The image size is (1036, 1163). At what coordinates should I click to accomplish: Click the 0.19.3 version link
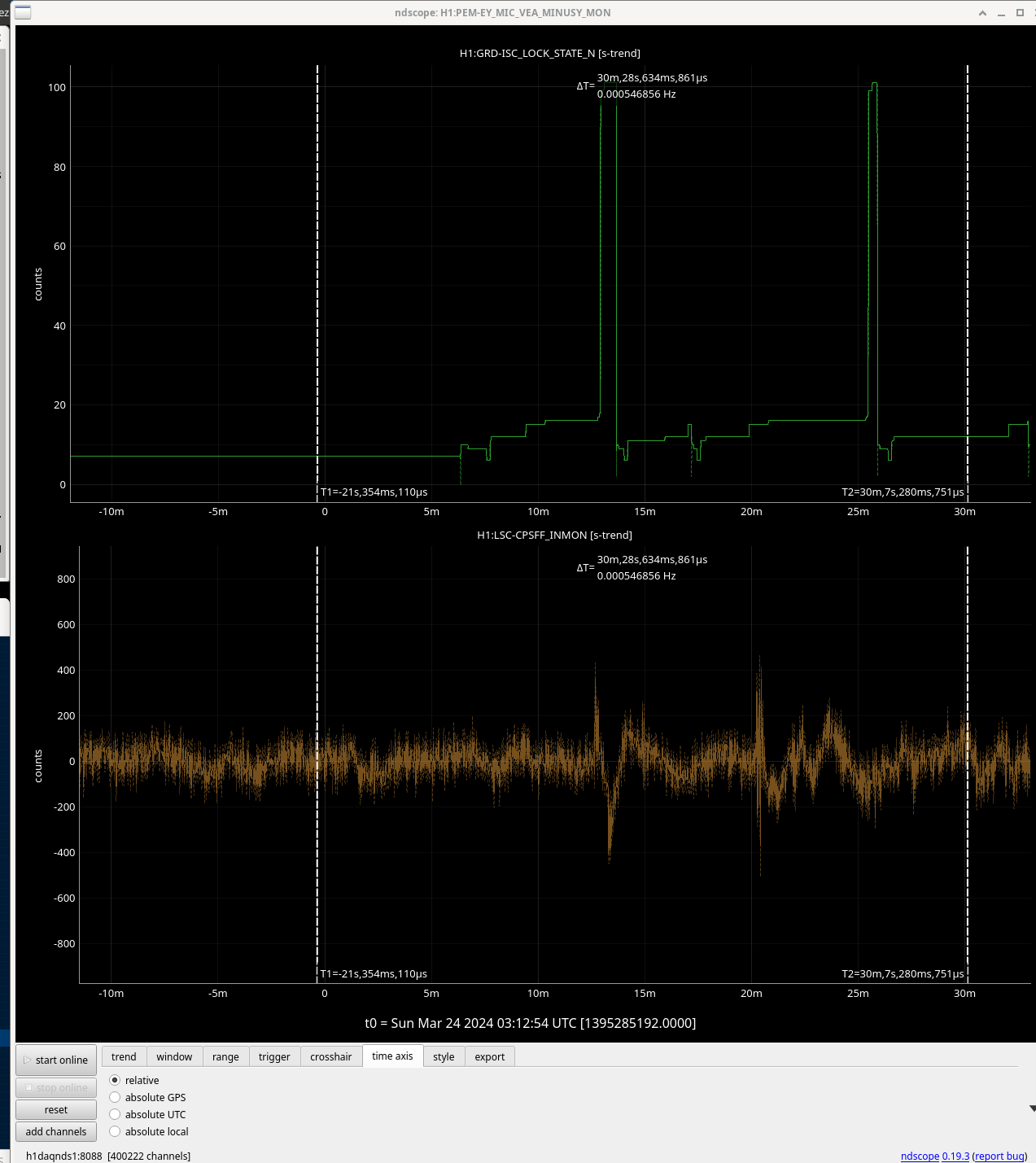click(955, 1156)
